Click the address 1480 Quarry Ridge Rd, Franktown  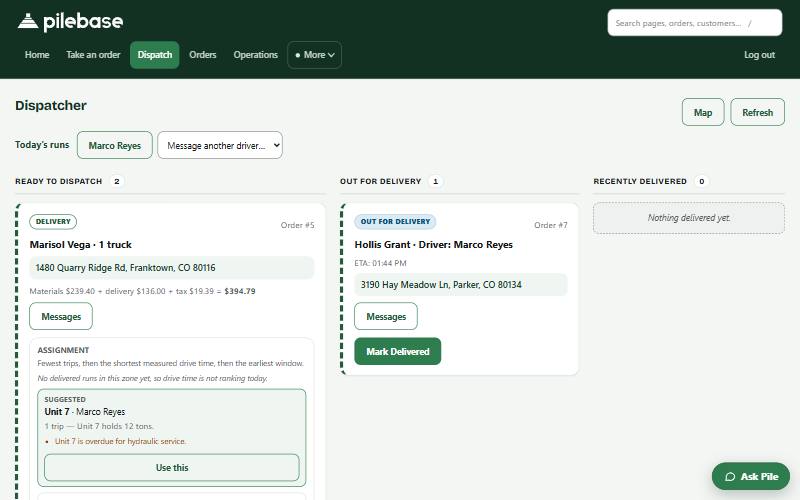tap(171, 268)
